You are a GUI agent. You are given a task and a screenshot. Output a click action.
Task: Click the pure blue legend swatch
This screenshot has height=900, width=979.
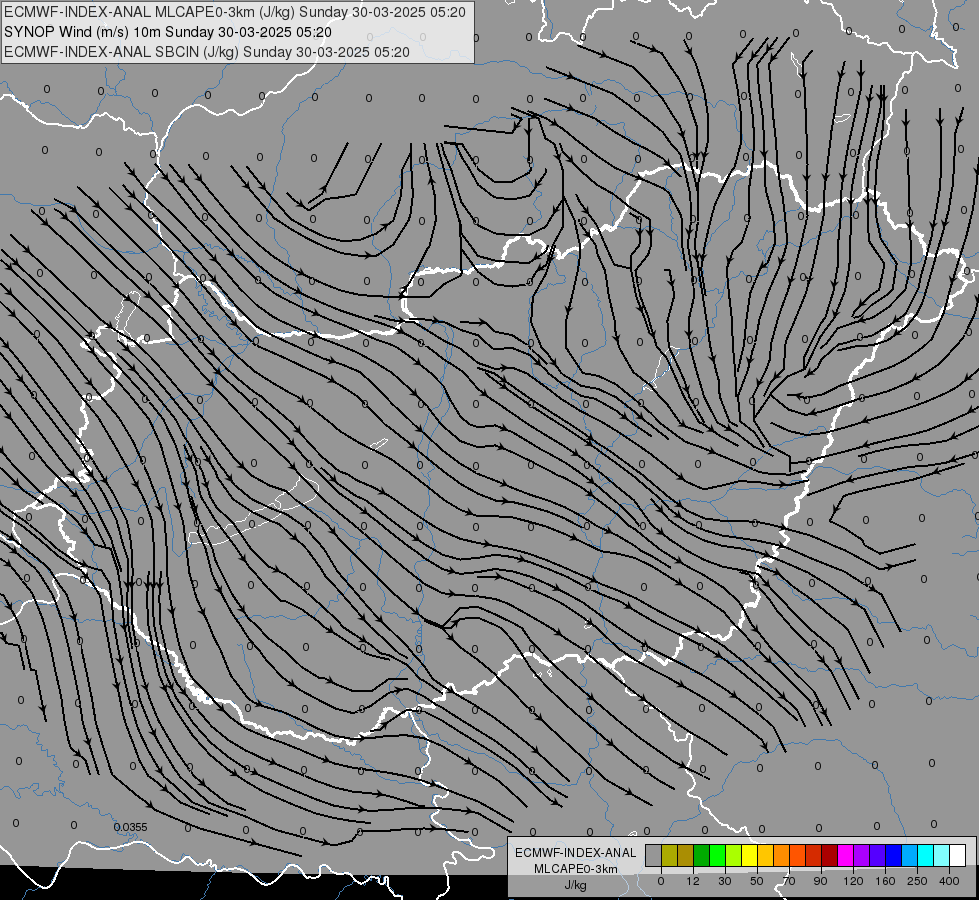click(894, 855)
